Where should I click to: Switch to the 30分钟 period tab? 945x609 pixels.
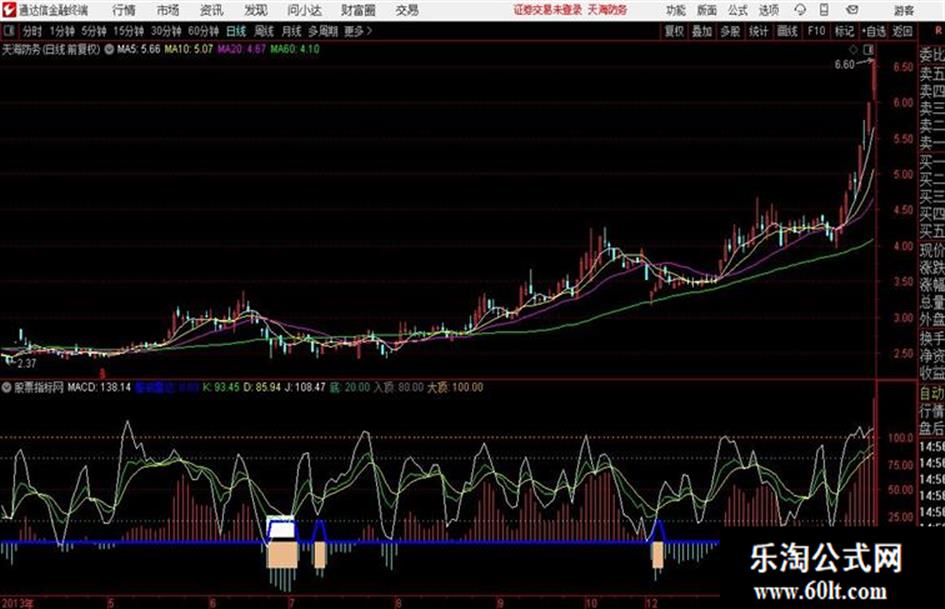(166, 31)
